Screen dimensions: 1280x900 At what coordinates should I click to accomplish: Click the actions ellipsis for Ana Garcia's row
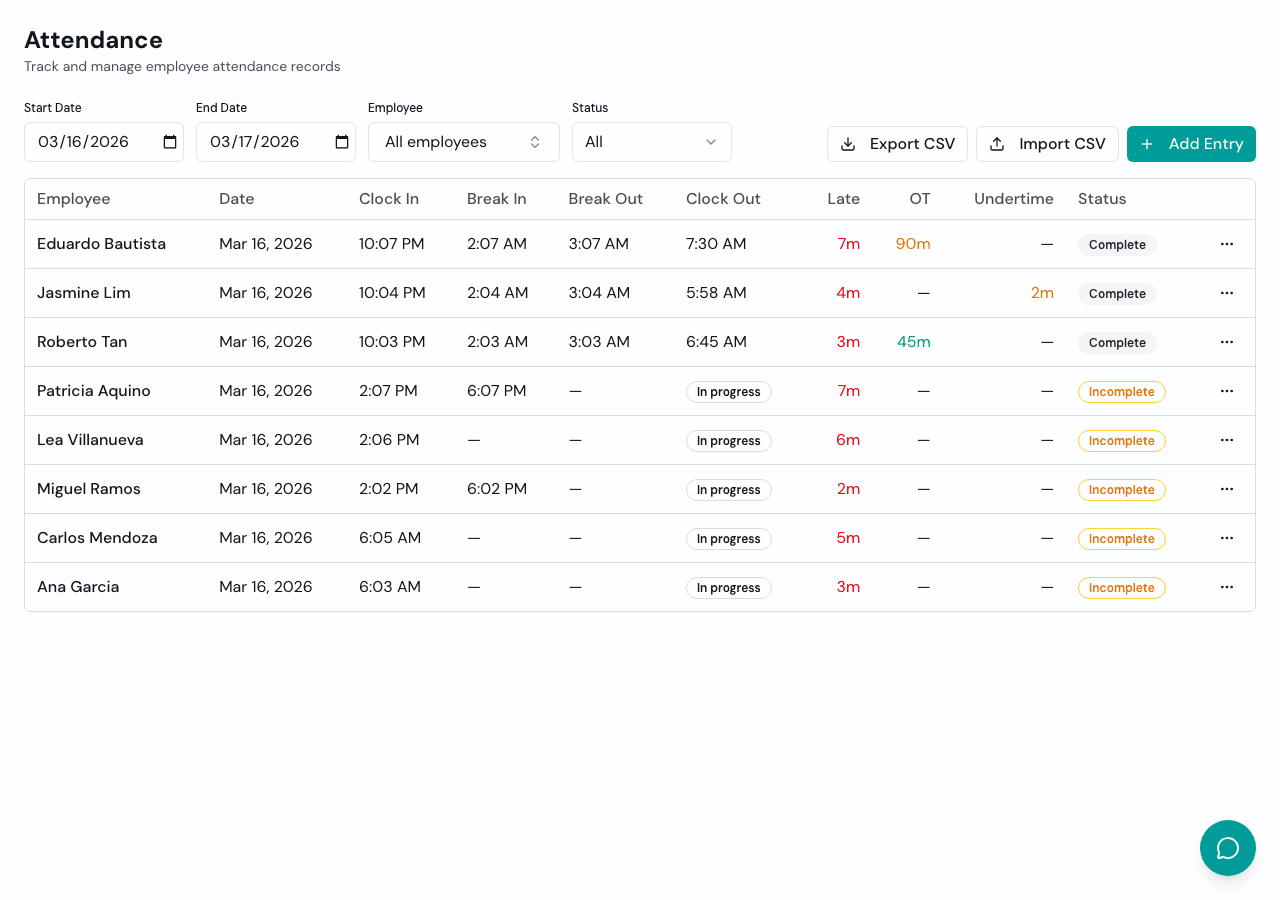[x=1227, y=587]
